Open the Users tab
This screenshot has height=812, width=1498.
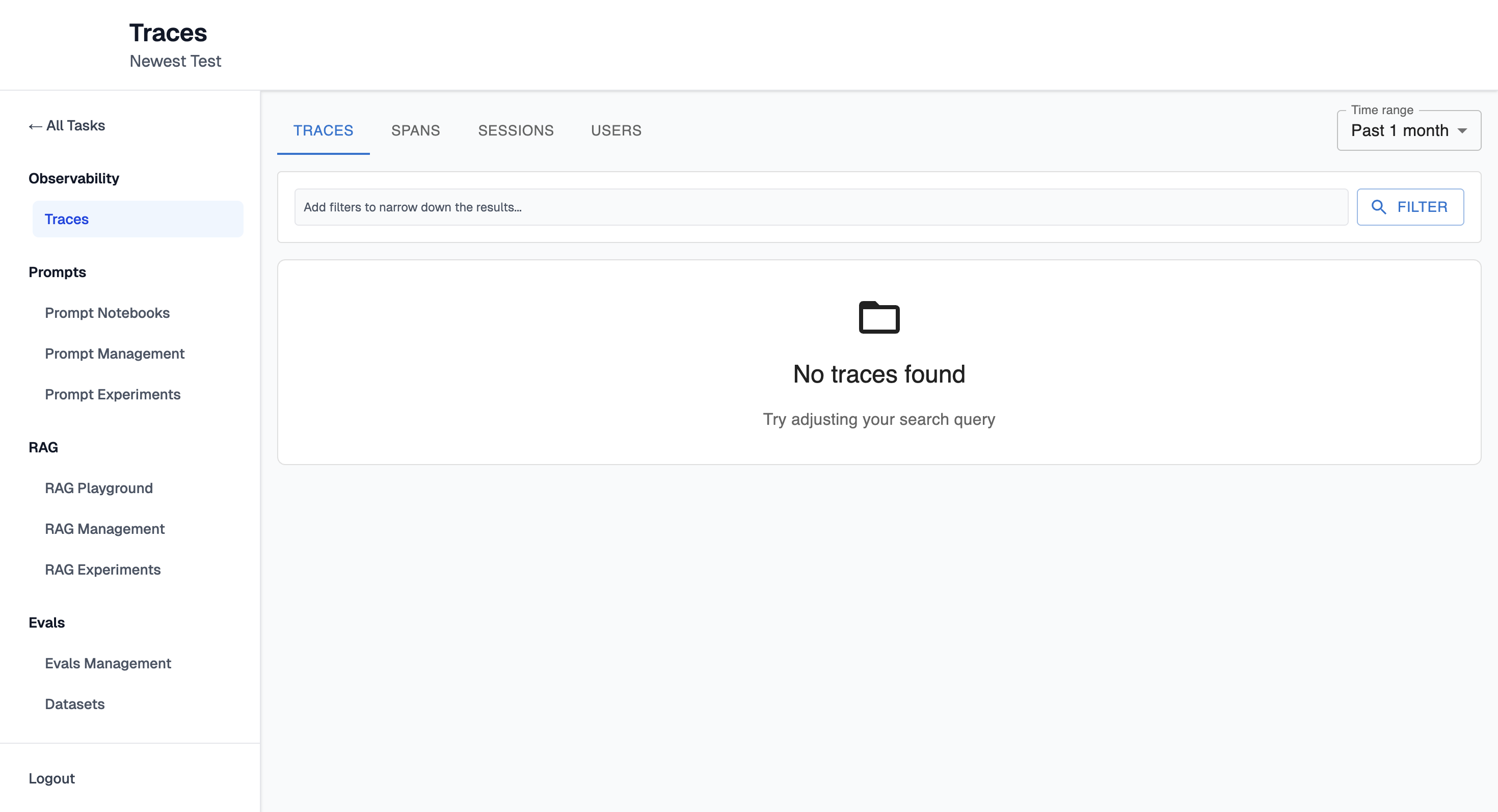tap(616, 131)
